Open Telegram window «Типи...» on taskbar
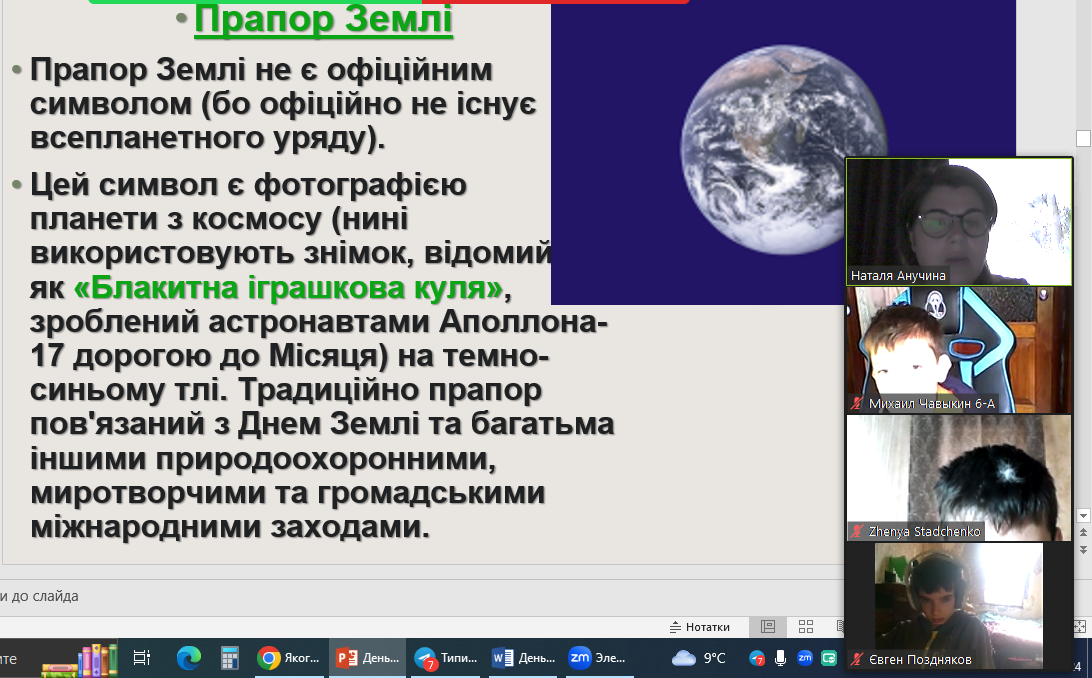 pos(446,658)
